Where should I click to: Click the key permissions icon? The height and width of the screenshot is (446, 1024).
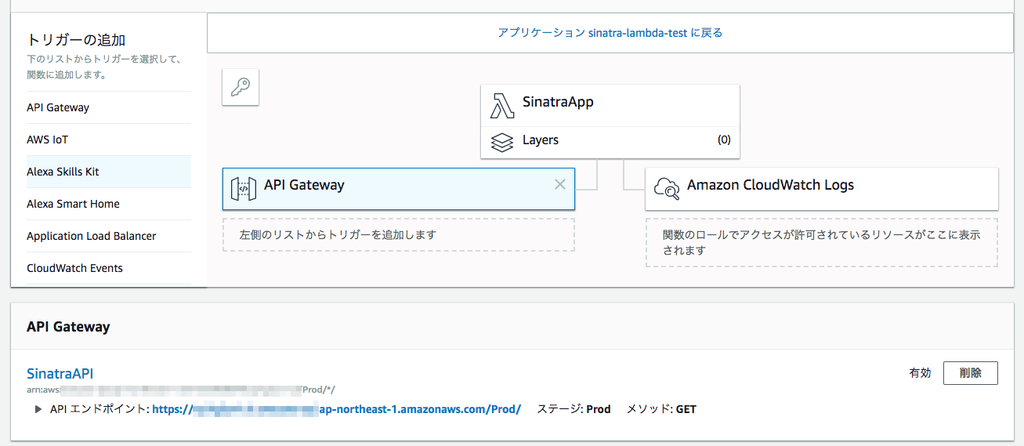pos(241,87)
